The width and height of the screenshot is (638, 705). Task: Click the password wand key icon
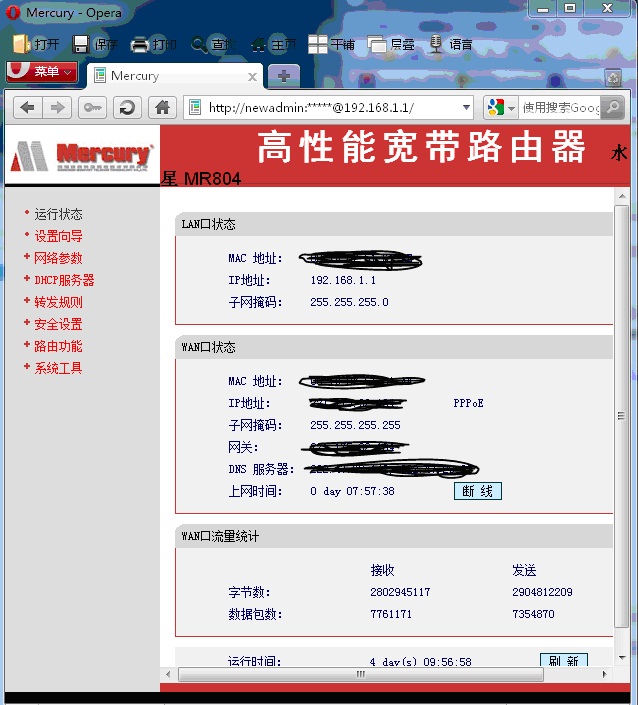92,107
